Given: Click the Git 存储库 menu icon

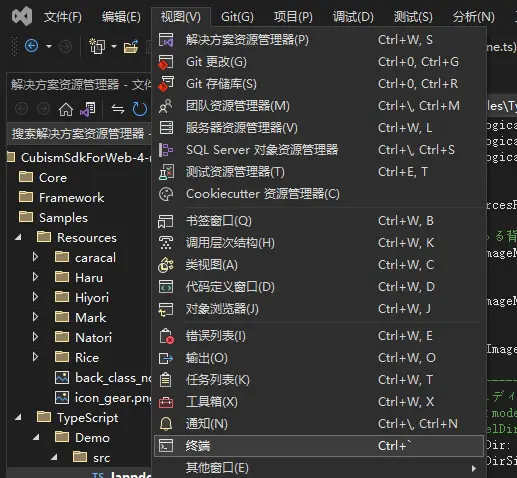Looking at the screenshot, I should [166, 84].
